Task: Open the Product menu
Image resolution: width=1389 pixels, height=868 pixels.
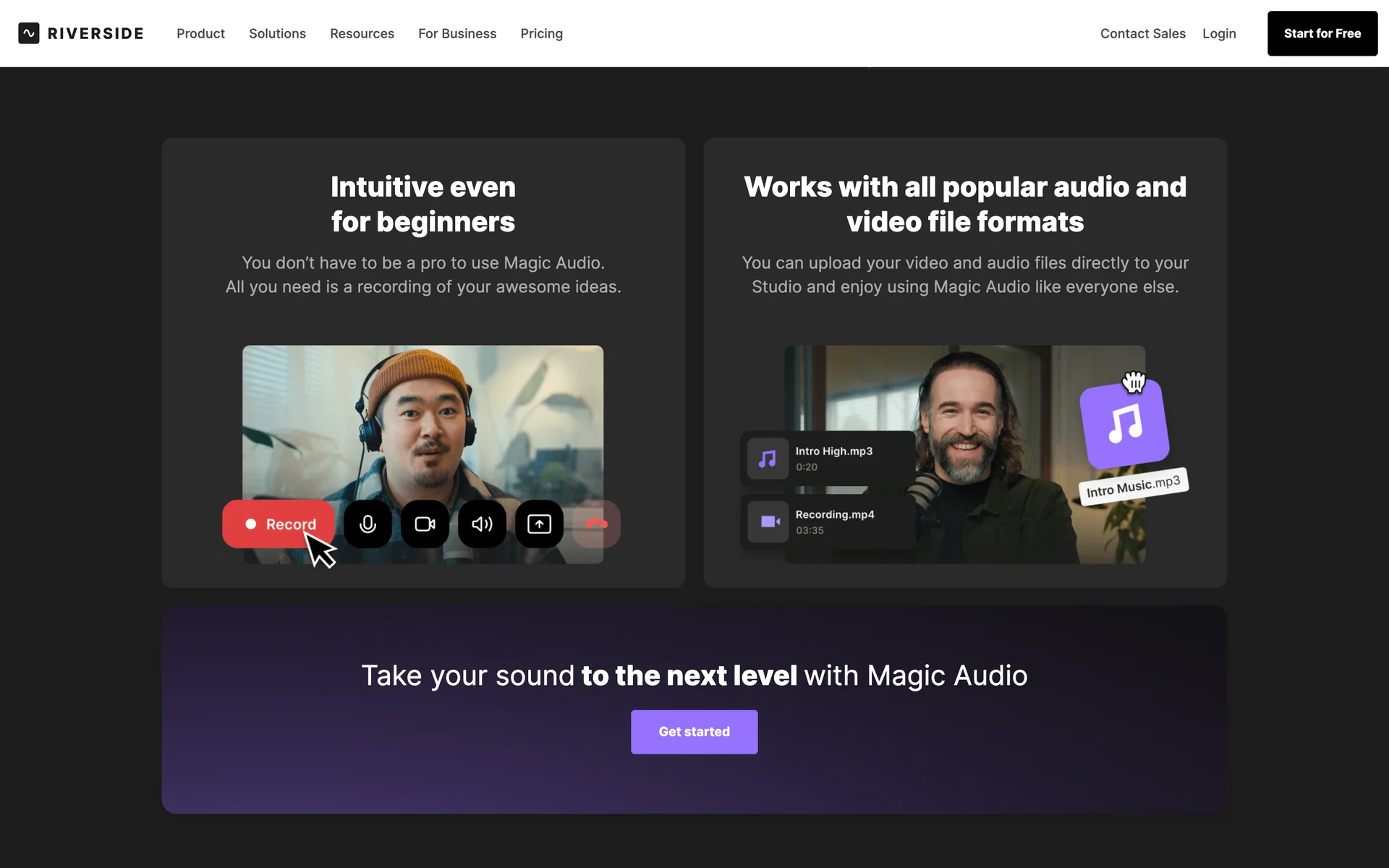Action: pyautogui.click(x=200, y=33)
